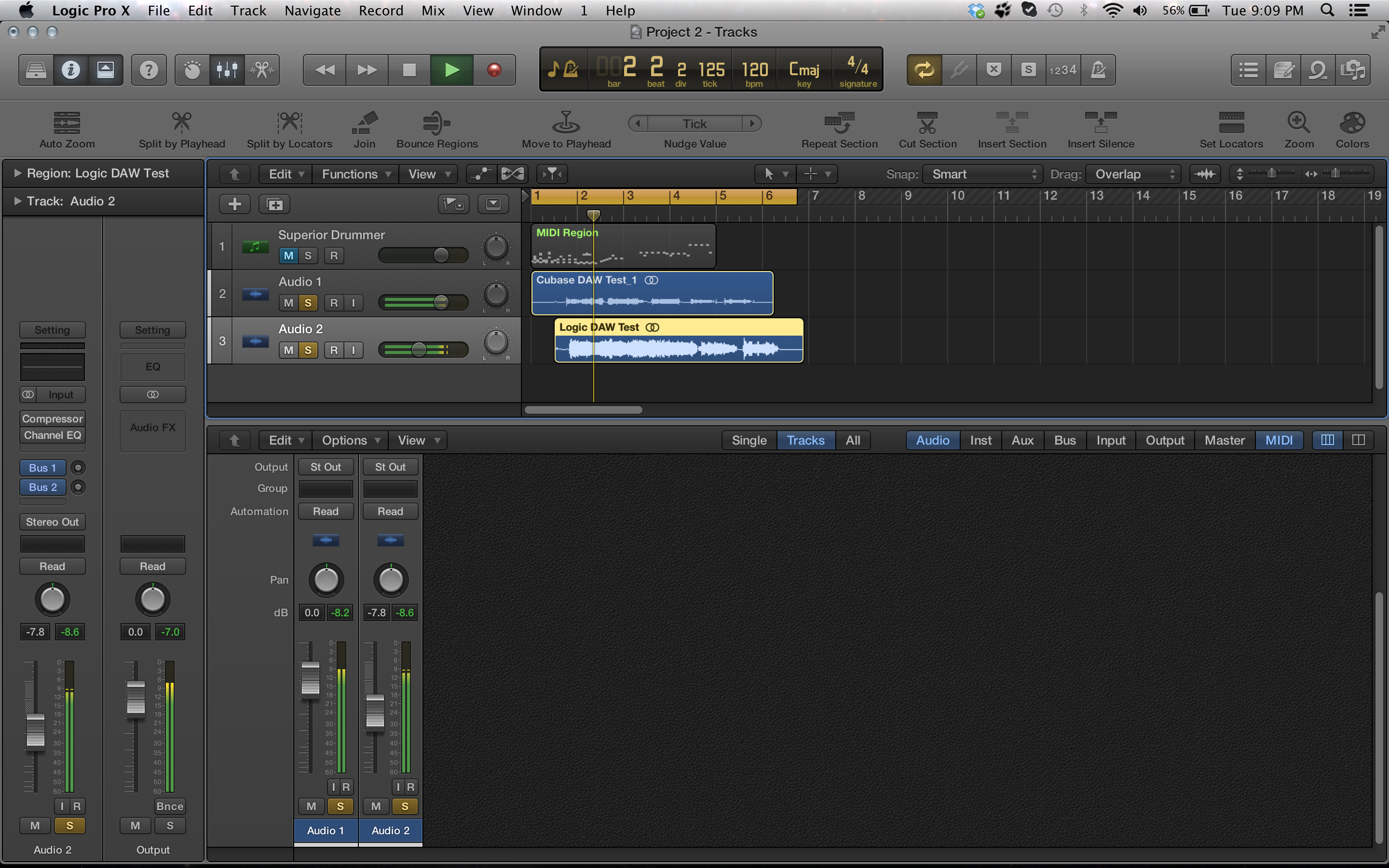Add a new track with plus button
Image resolution: width=1389 pixels, height=868 pixels.
point(235,204)
